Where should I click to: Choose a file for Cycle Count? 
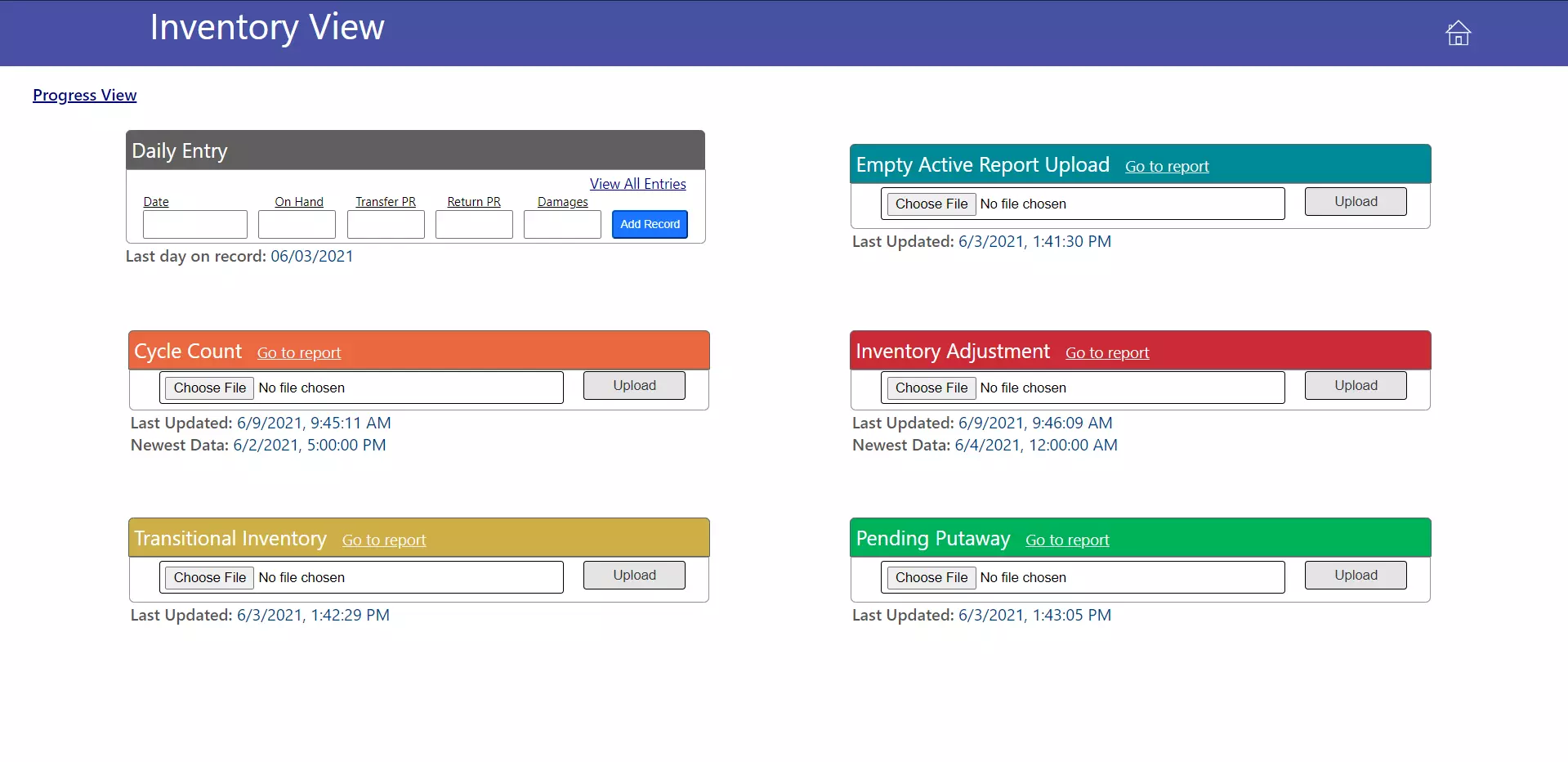click(x=209, y=388)
